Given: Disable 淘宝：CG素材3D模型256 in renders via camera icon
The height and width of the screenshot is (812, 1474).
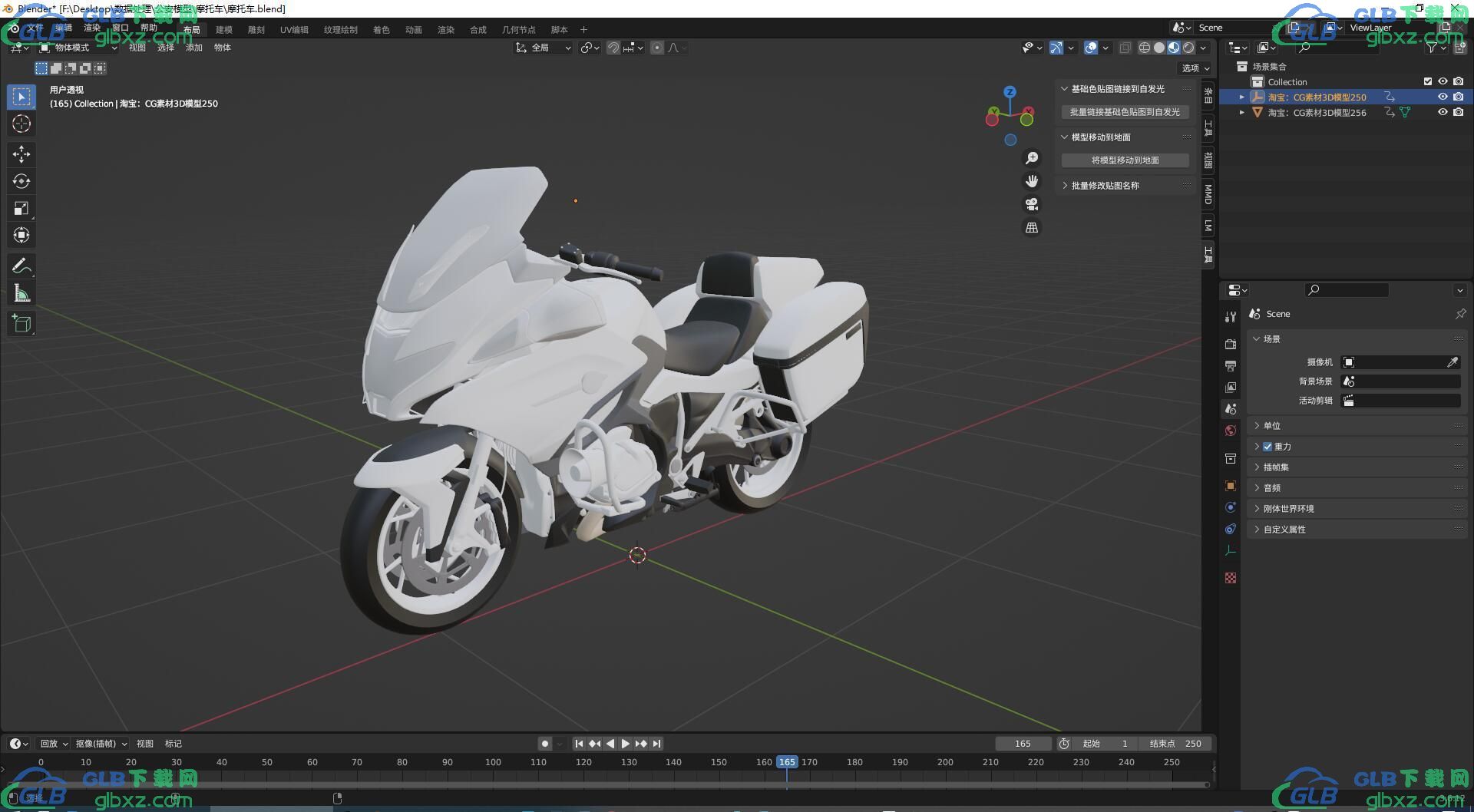Looking at the screenshot, I should click(1459, 112).
